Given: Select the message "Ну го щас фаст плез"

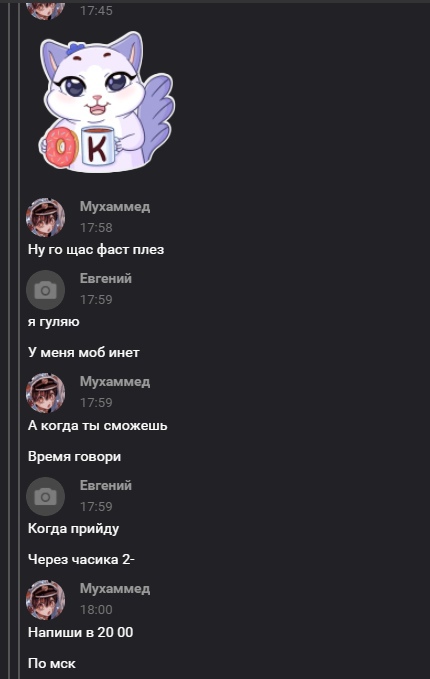Looking at the screenshot, I should [96, 250].
